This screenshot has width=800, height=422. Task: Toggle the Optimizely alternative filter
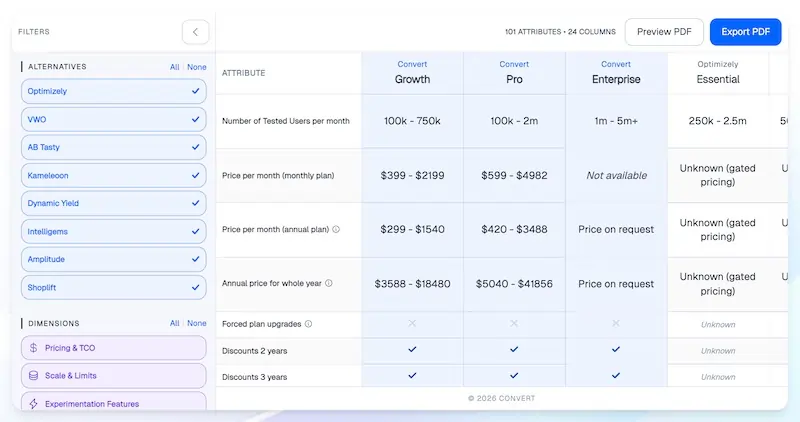tap(114, 91)
